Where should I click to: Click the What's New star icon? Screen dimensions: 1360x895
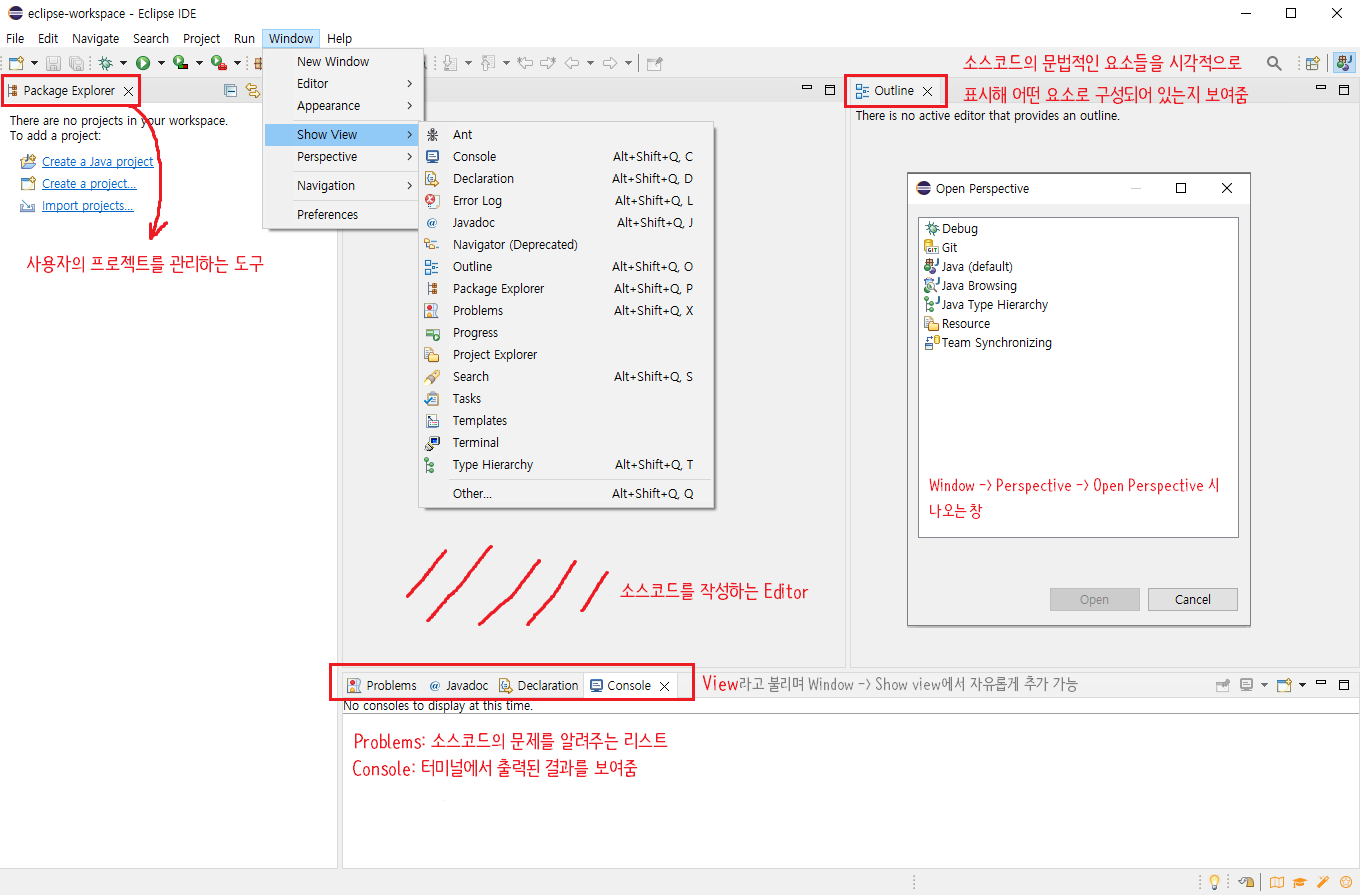[x=1346, y=882]
